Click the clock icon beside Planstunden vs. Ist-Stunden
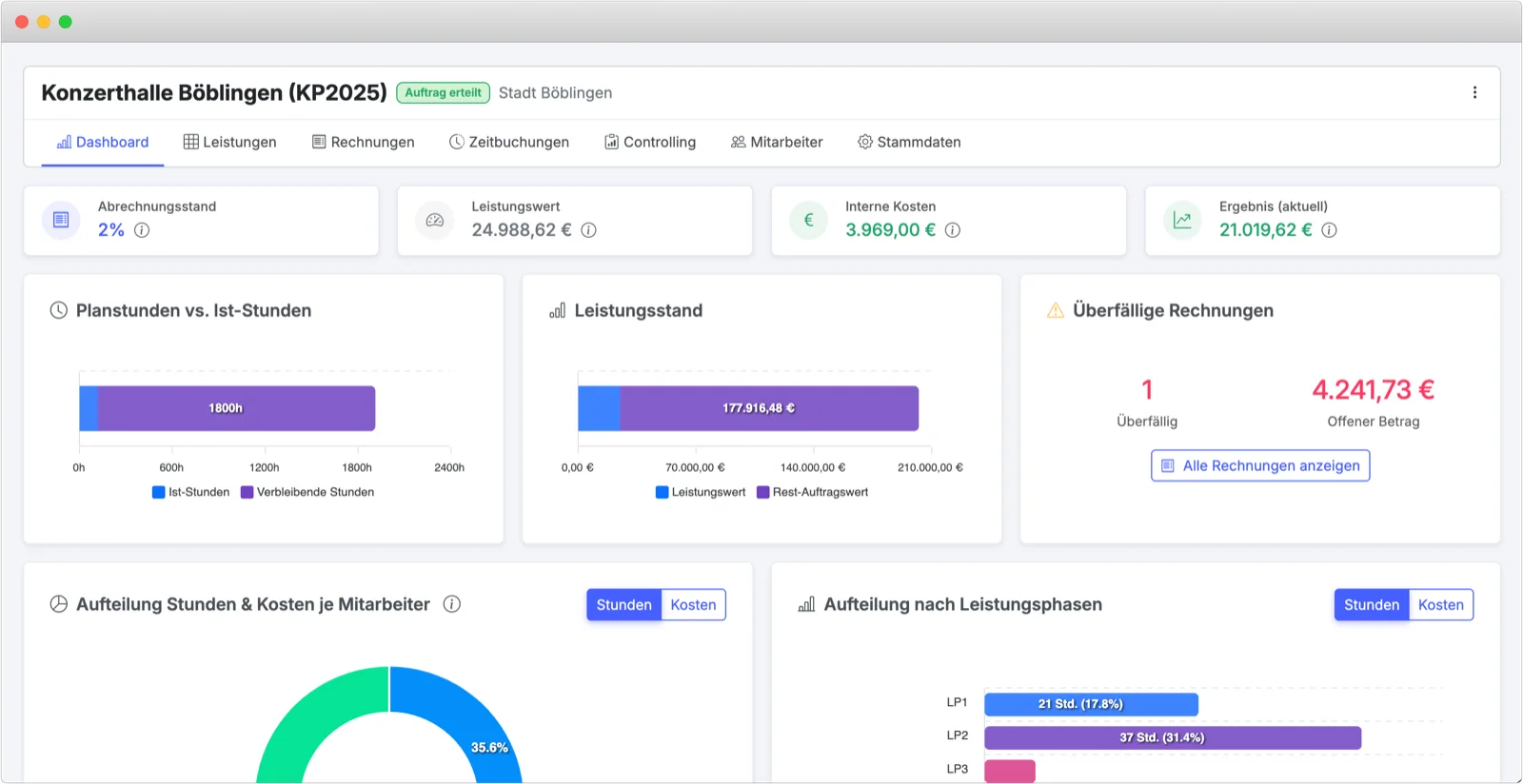The height and width of the screenshot is (784, 1523). (59, 310)
